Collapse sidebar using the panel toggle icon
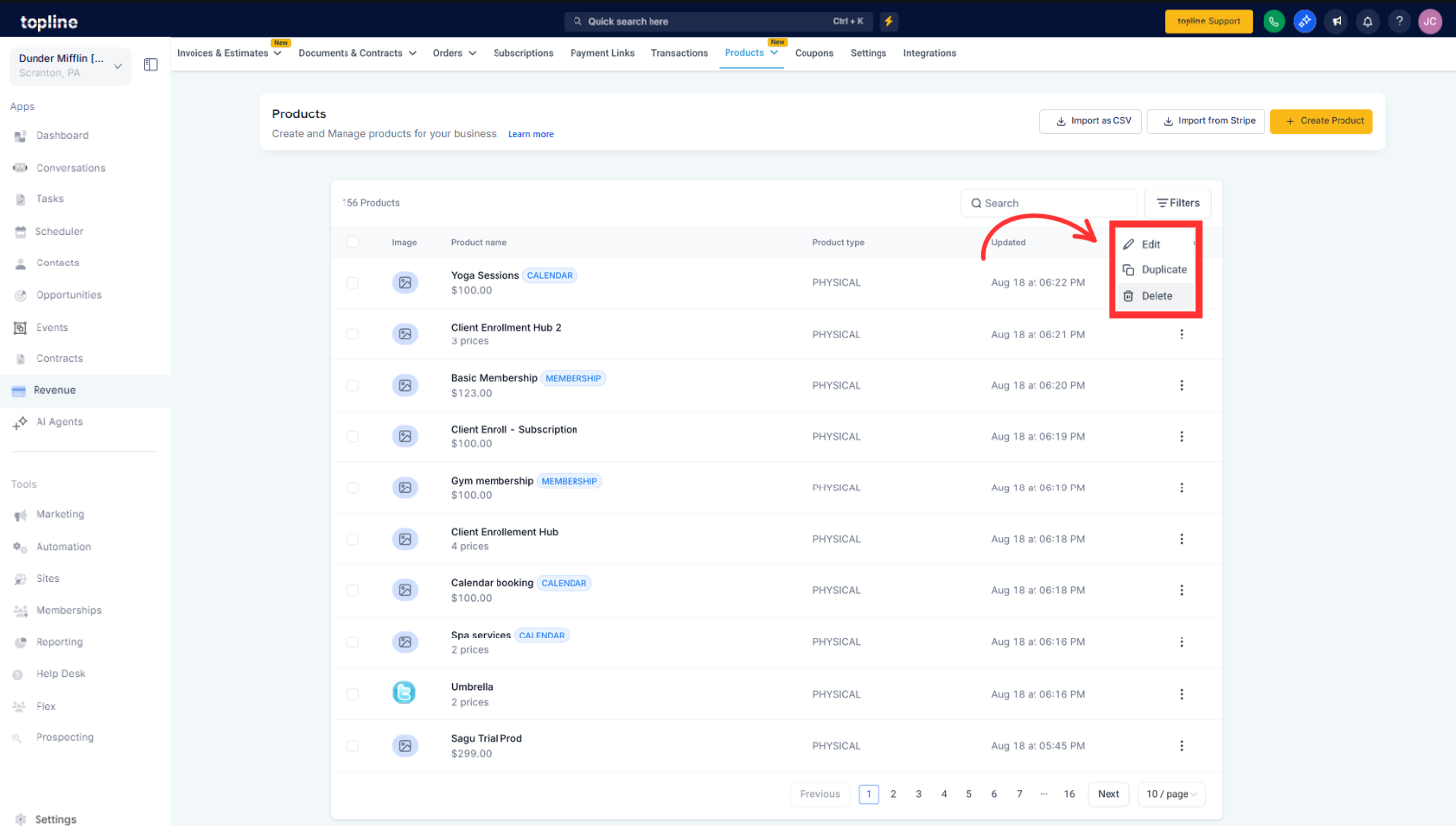This screenshot has width=1456, height=826. 151,65
